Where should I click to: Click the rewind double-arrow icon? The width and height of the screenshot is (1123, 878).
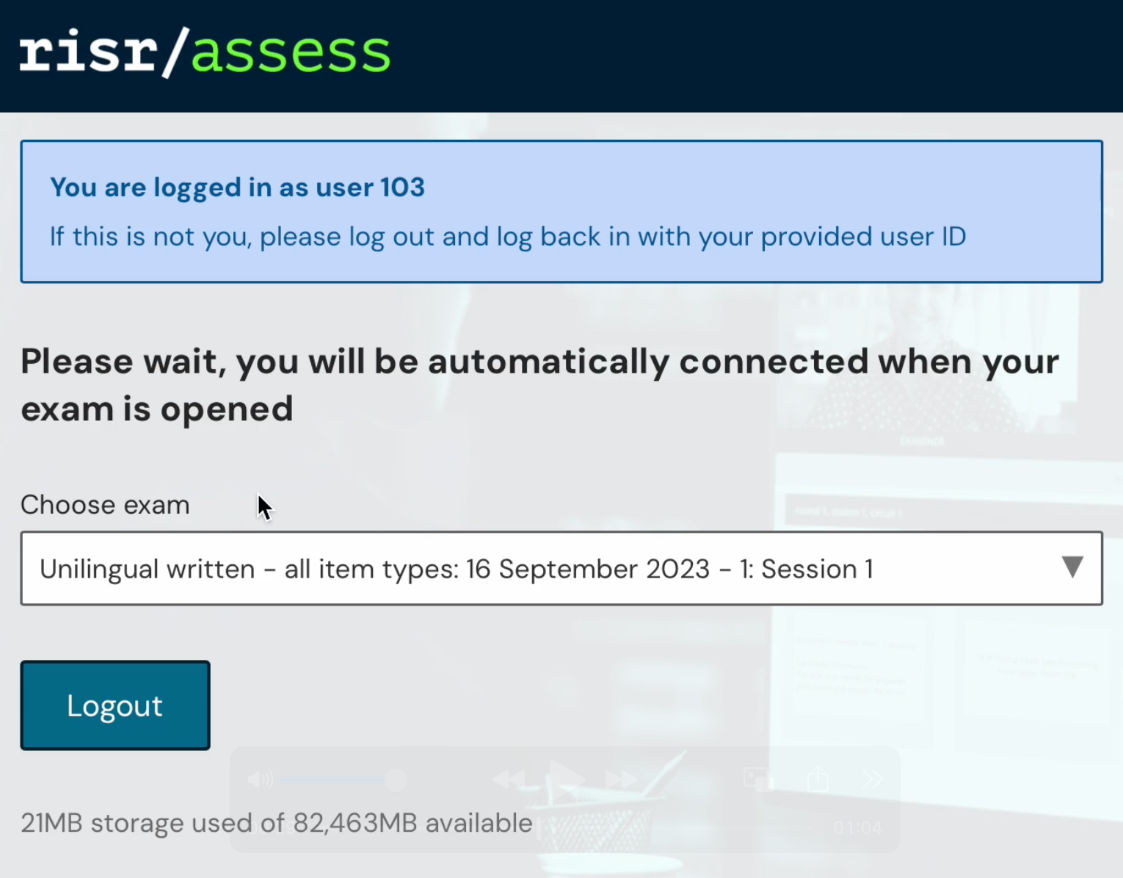[509, 779]
